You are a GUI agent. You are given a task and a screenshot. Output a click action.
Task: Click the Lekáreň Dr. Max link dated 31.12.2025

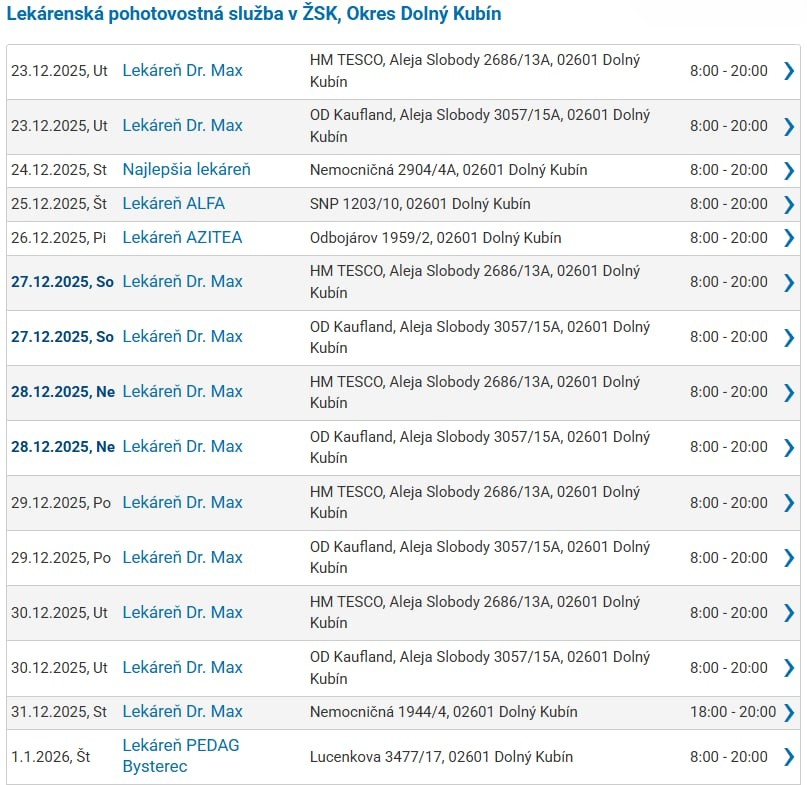(x=182, y=712)
